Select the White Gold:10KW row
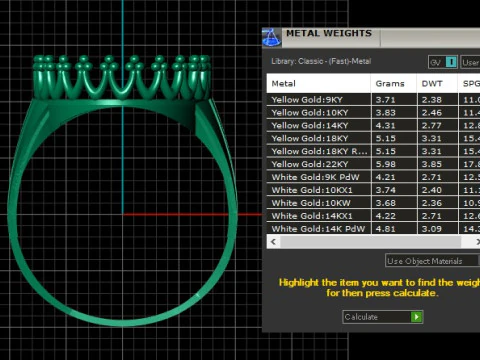 click(x=373, y=203)
